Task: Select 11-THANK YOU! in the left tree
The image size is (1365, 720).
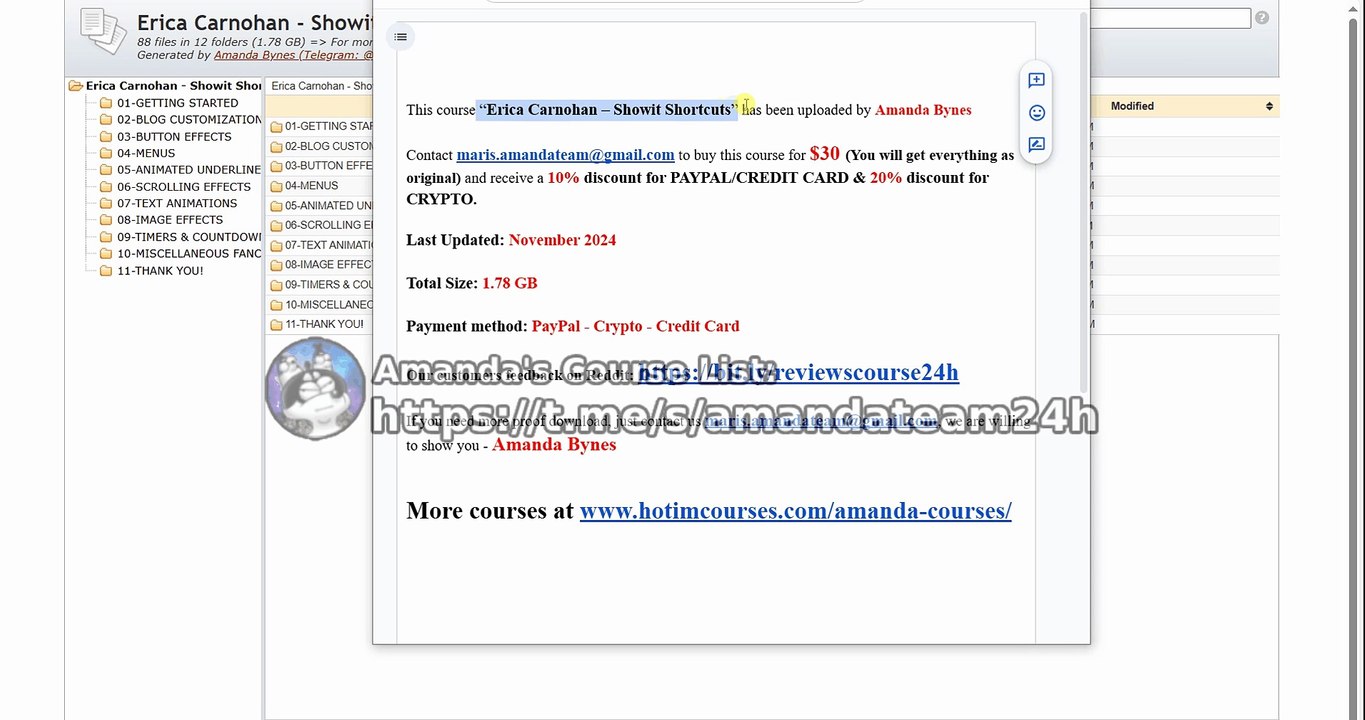Action: pyautogui.click(x=160, y=271)
